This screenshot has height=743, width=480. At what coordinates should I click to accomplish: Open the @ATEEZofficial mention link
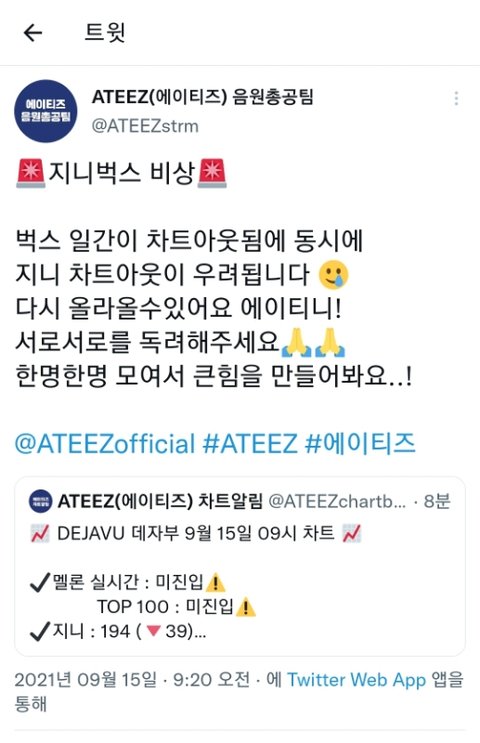tap(105, 444)
